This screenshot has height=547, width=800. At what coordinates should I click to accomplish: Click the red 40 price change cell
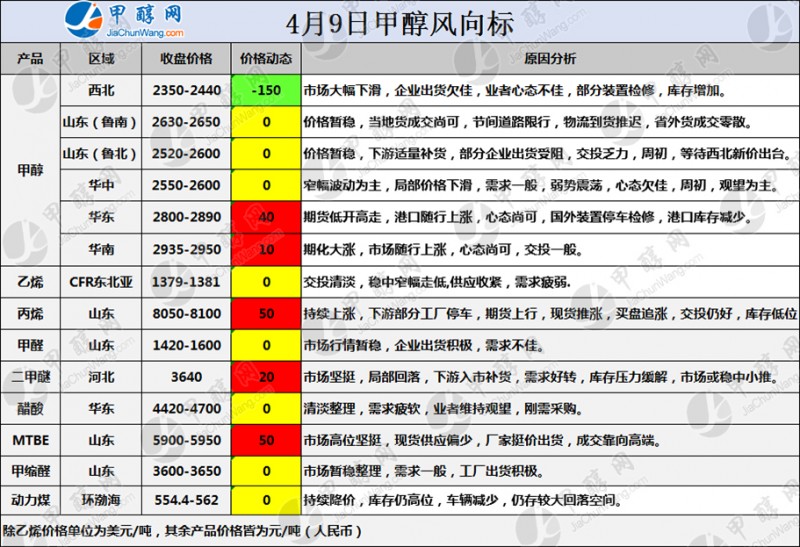tap(266, 217)
